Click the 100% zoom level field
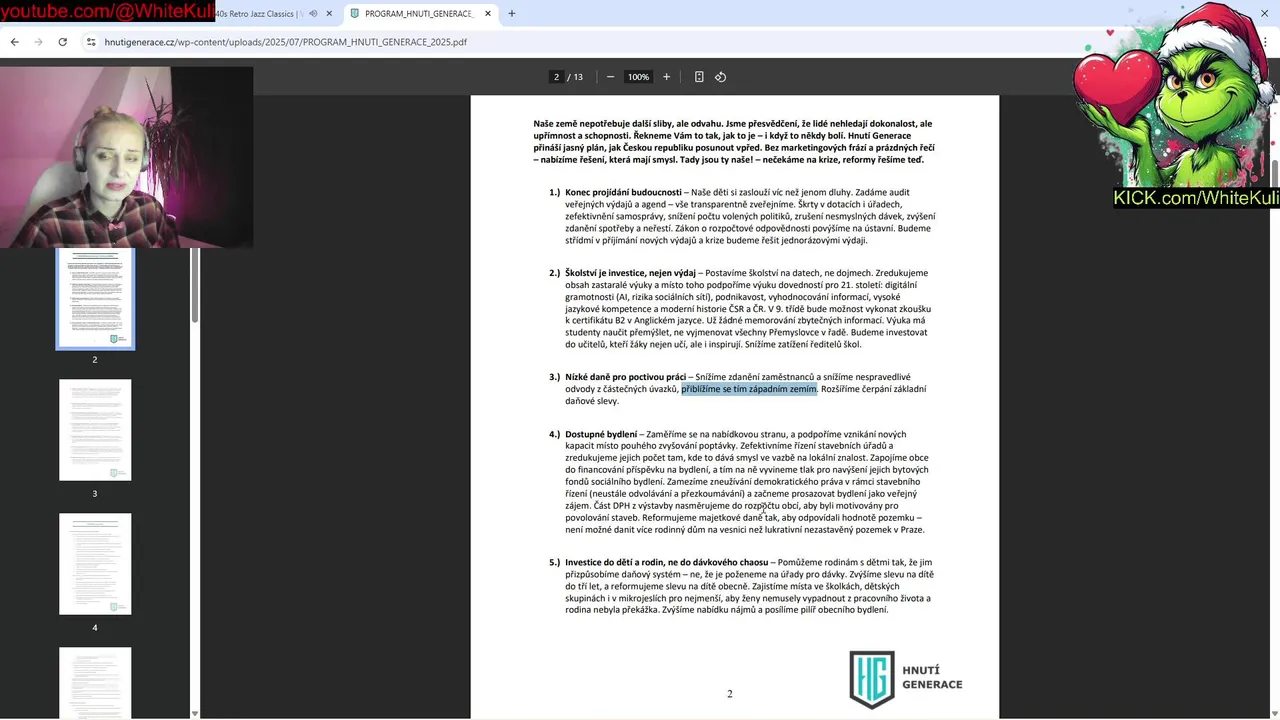1280x720 pixels. pos(638,77)
